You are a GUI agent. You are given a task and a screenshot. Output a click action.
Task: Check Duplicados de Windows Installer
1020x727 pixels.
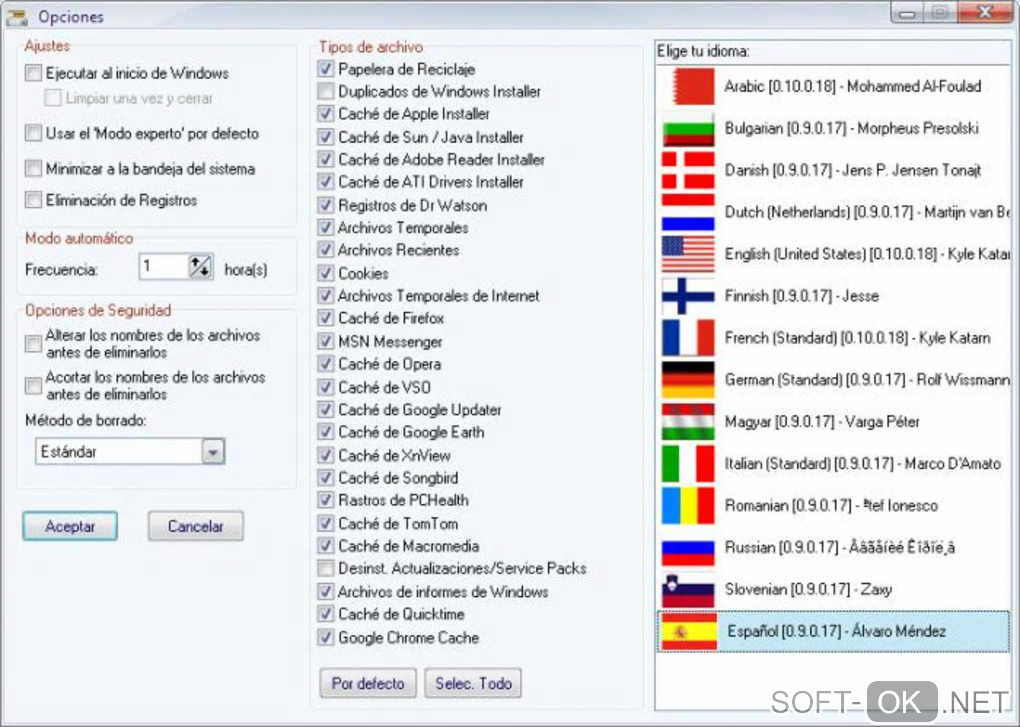tap(326, 91)
